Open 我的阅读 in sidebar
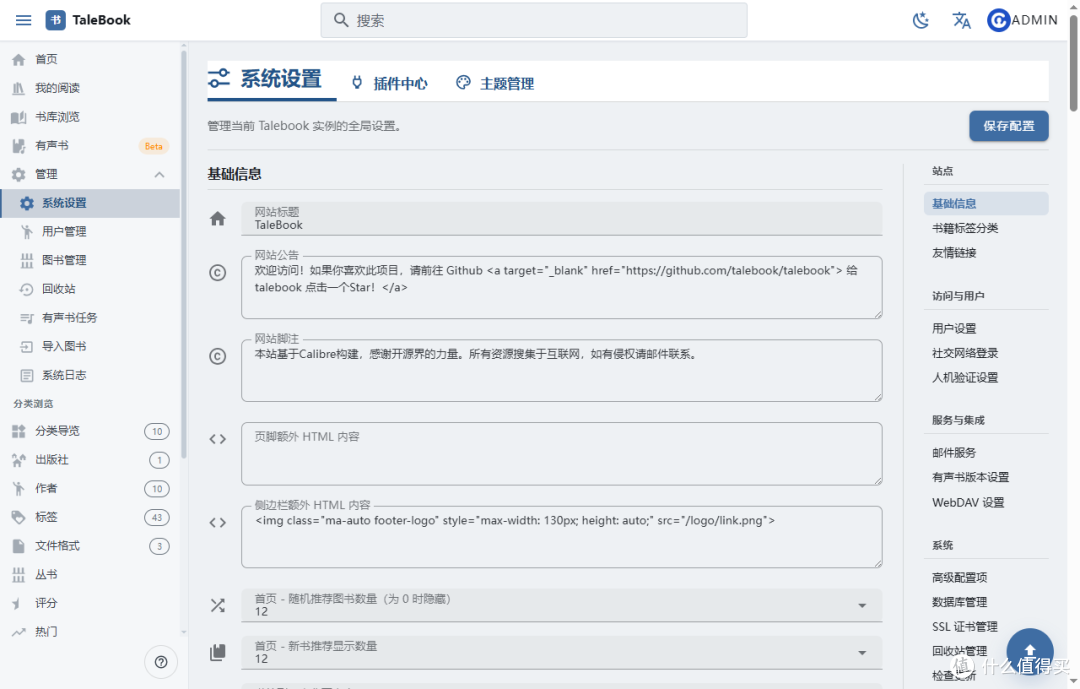1080x689 pixels. pos(90,88)
